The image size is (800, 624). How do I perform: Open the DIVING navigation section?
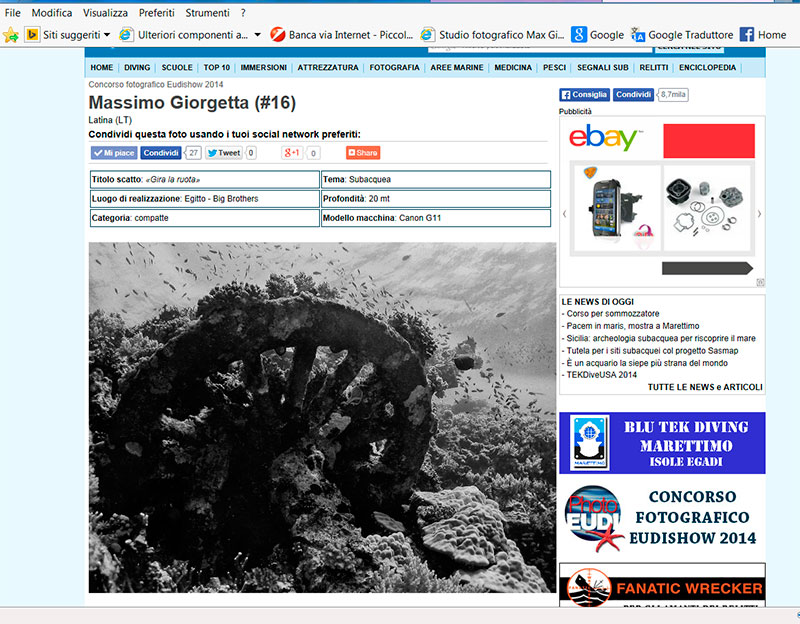tap(137, 67)
